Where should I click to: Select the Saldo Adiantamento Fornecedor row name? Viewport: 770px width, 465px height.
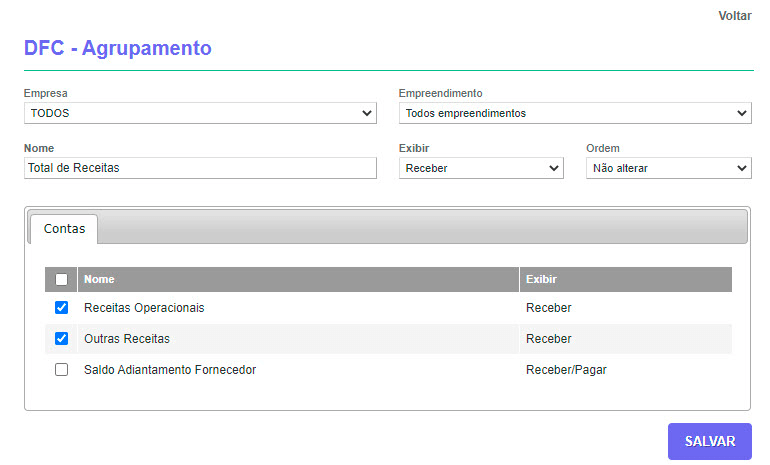(x=170, y=370)
